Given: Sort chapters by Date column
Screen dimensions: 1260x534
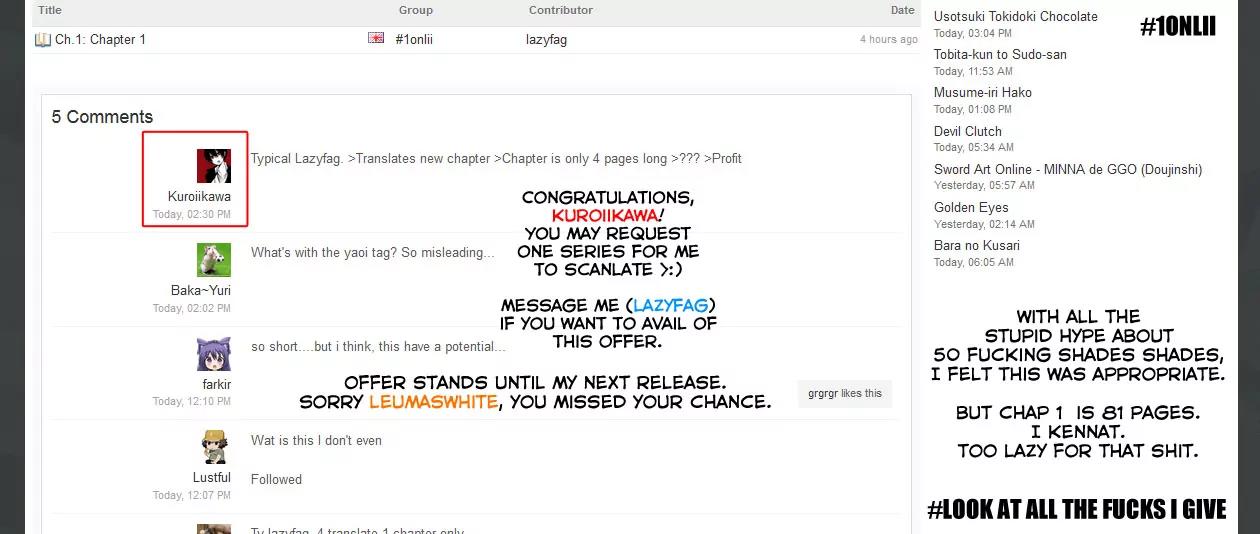Looking at the screenshot, I should click(x=902, y=10).
